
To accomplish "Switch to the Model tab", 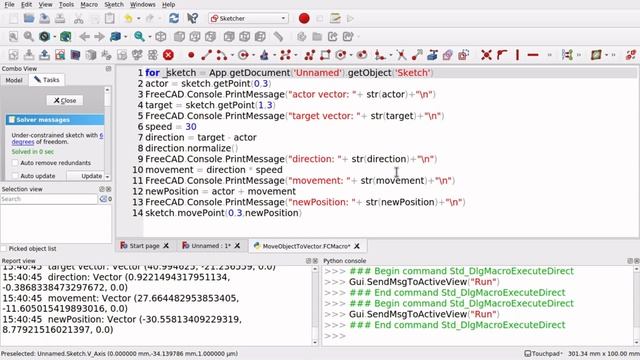I will [14, 80].
